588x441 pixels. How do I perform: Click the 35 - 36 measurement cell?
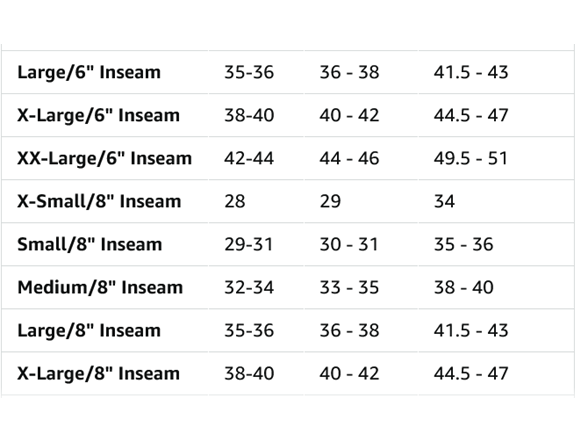(464, 244)
